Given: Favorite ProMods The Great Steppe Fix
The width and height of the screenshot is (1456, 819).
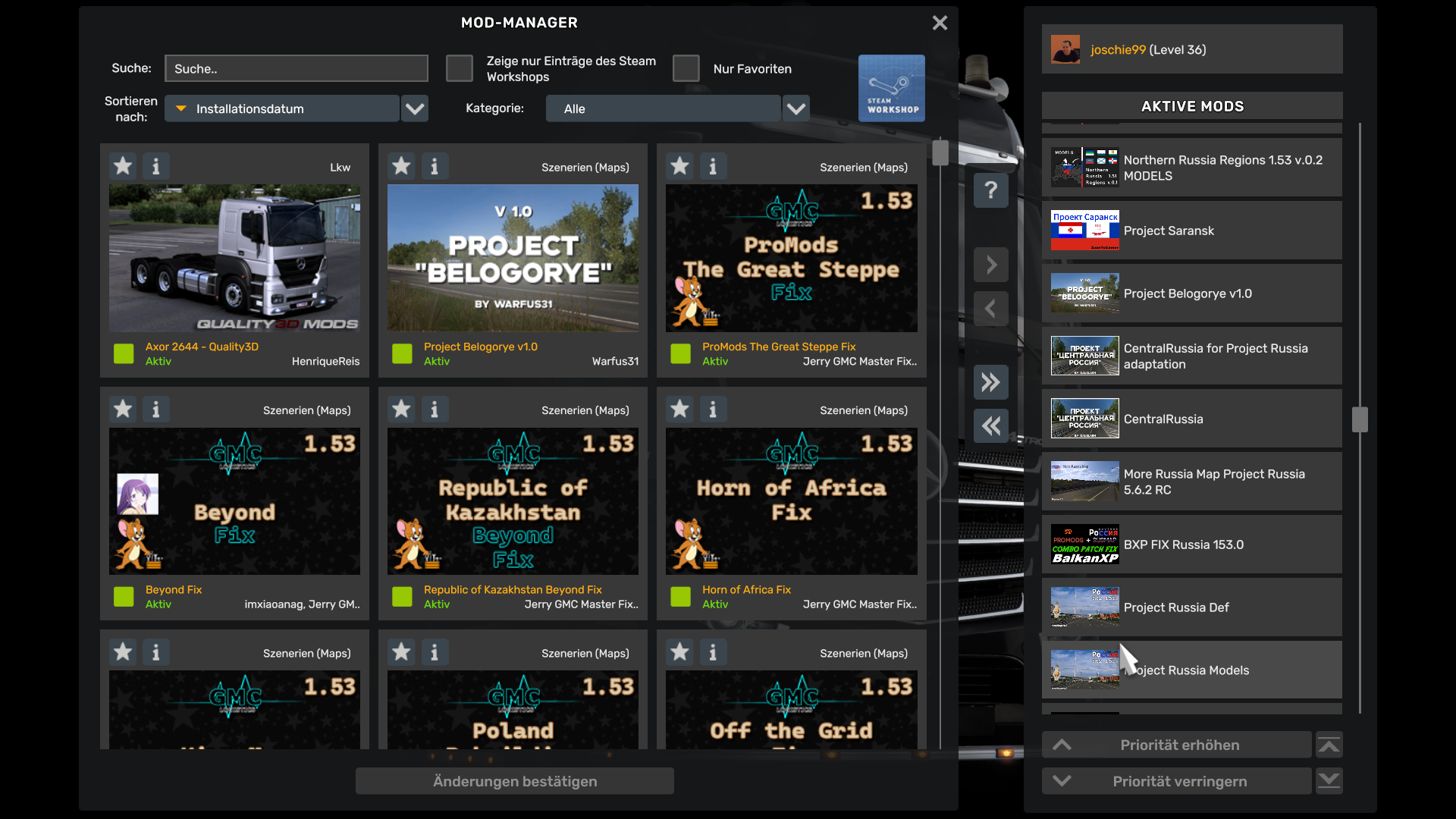Looking at the screenshot, I should 679,166.
